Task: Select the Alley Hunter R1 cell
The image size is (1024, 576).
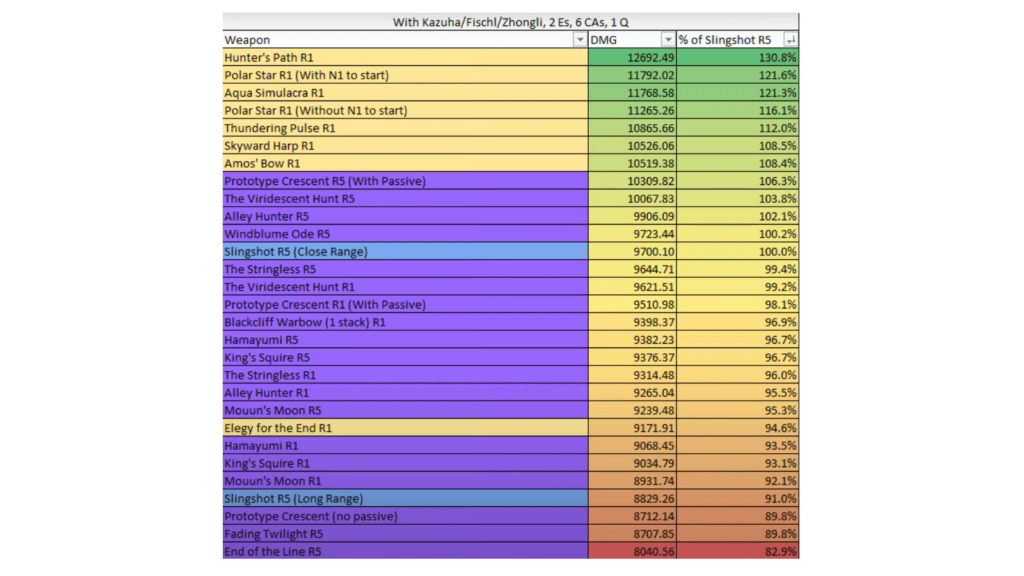Action: [405, 392]
